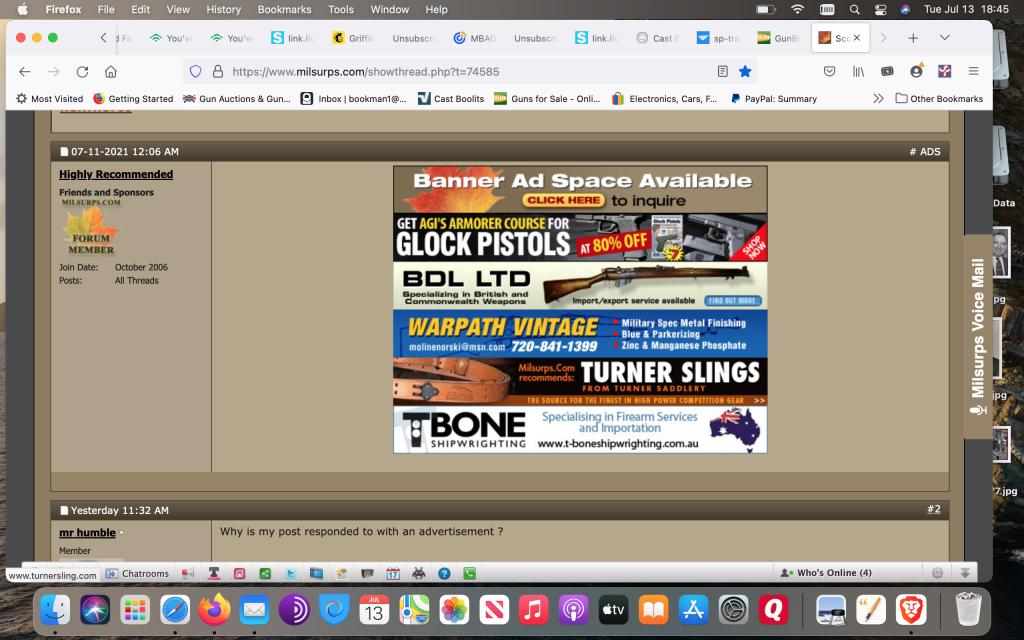Save page to Pocket icon
1024x640 pixels.
pos(829,72)
